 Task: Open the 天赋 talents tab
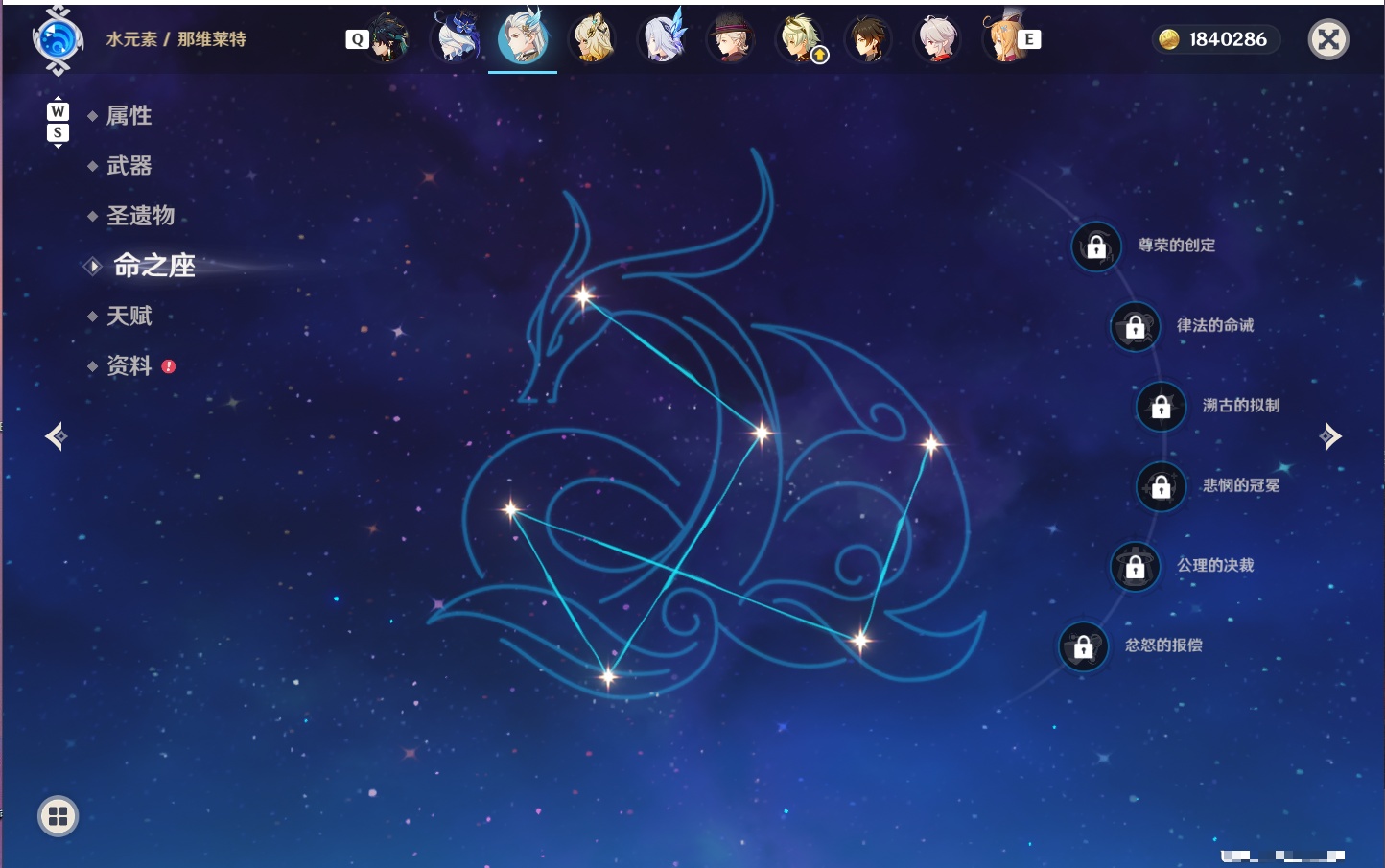[x=129, y=316]
